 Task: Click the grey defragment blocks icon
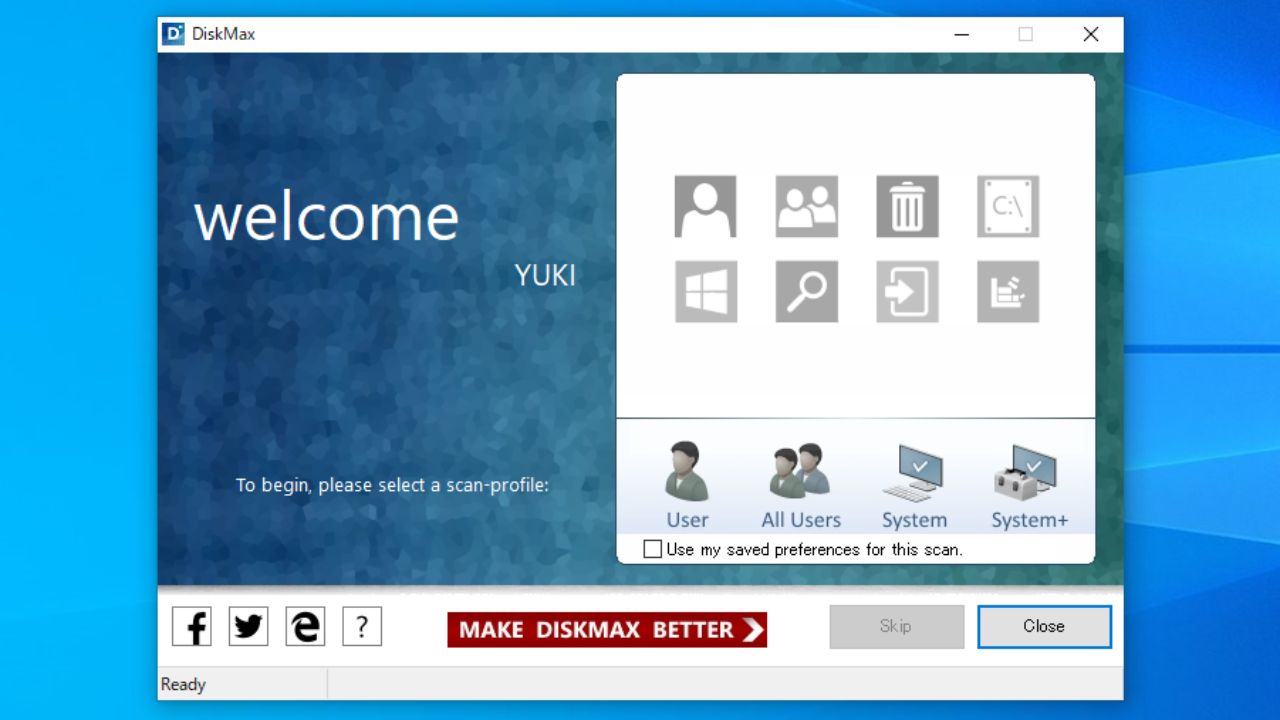click(1008, 292)
